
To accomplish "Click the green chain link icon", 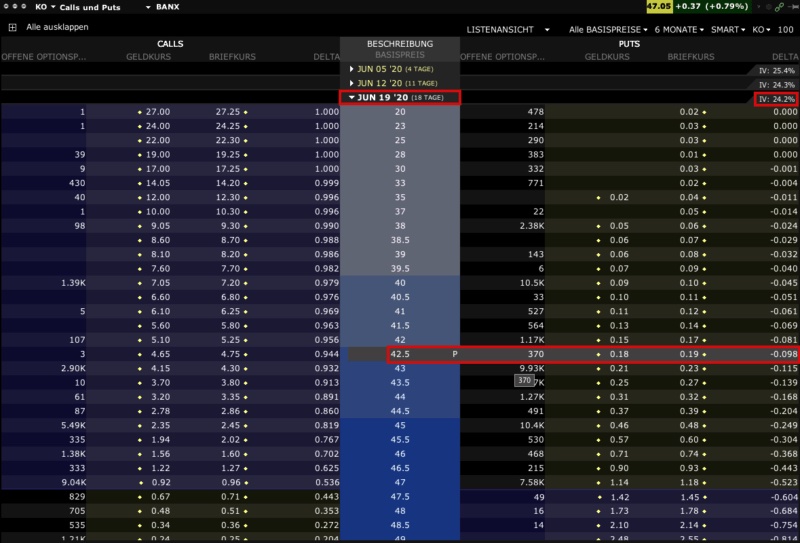I will tap(779, 7).
